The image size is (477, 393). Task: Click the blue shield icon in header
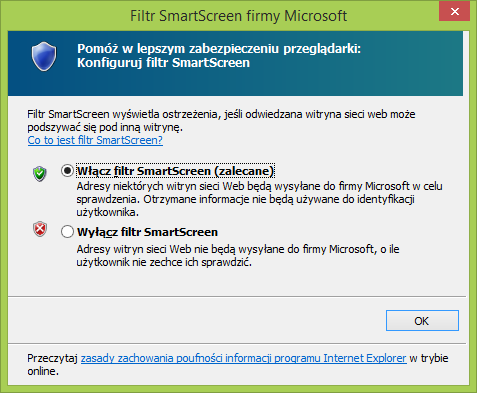coord(44,56)
